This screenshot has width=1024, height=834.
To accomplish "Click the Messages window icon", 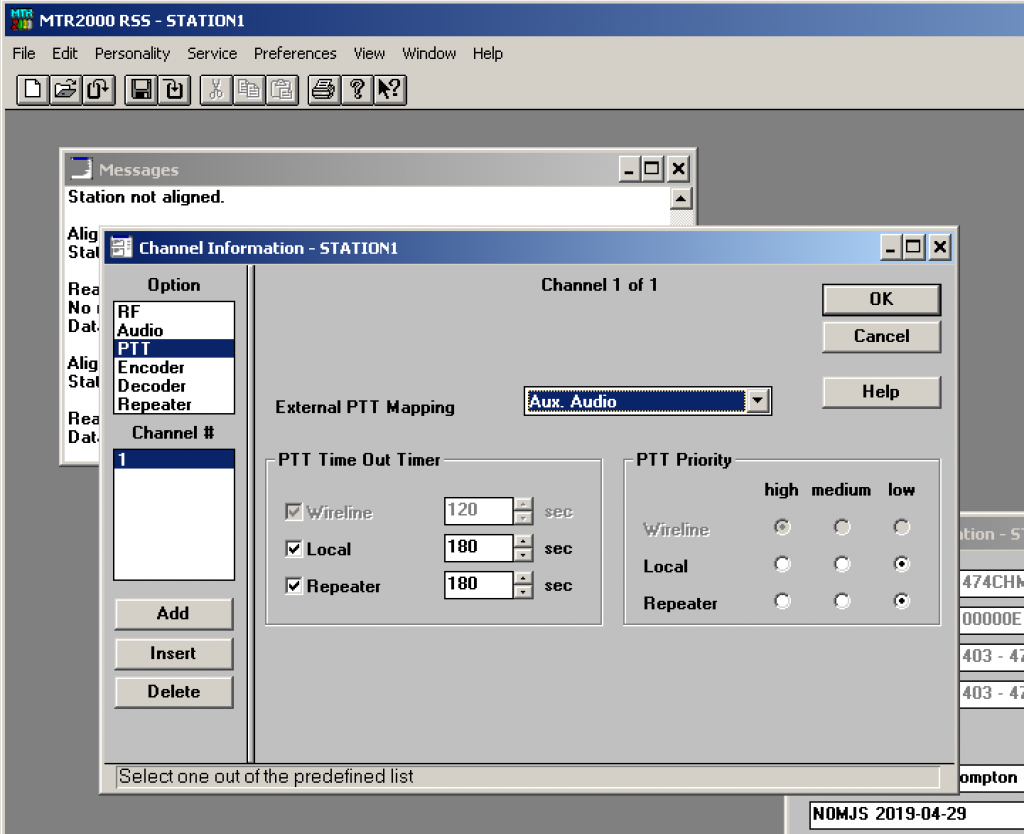I will (x=82, y=168).
